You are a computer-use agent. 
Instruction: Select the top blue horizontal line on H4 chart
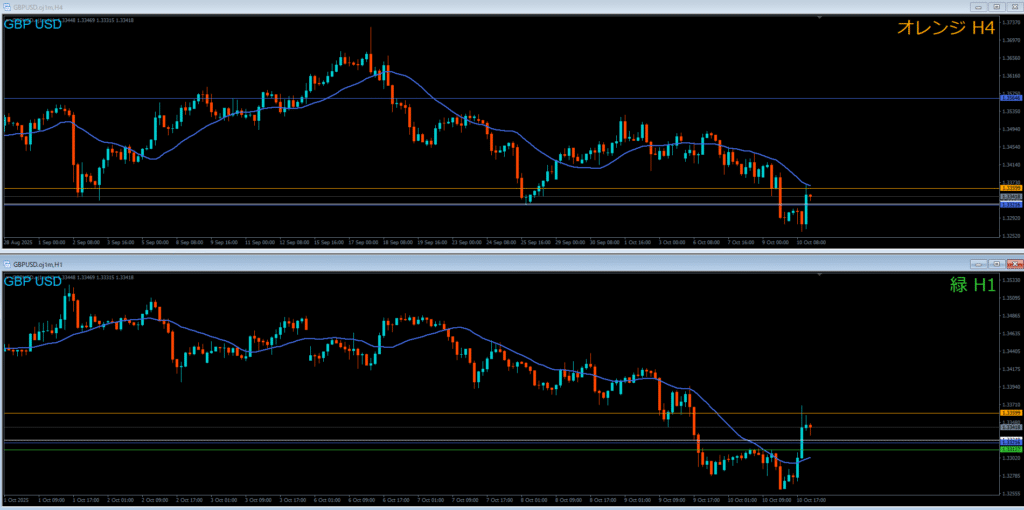point(400,98)
